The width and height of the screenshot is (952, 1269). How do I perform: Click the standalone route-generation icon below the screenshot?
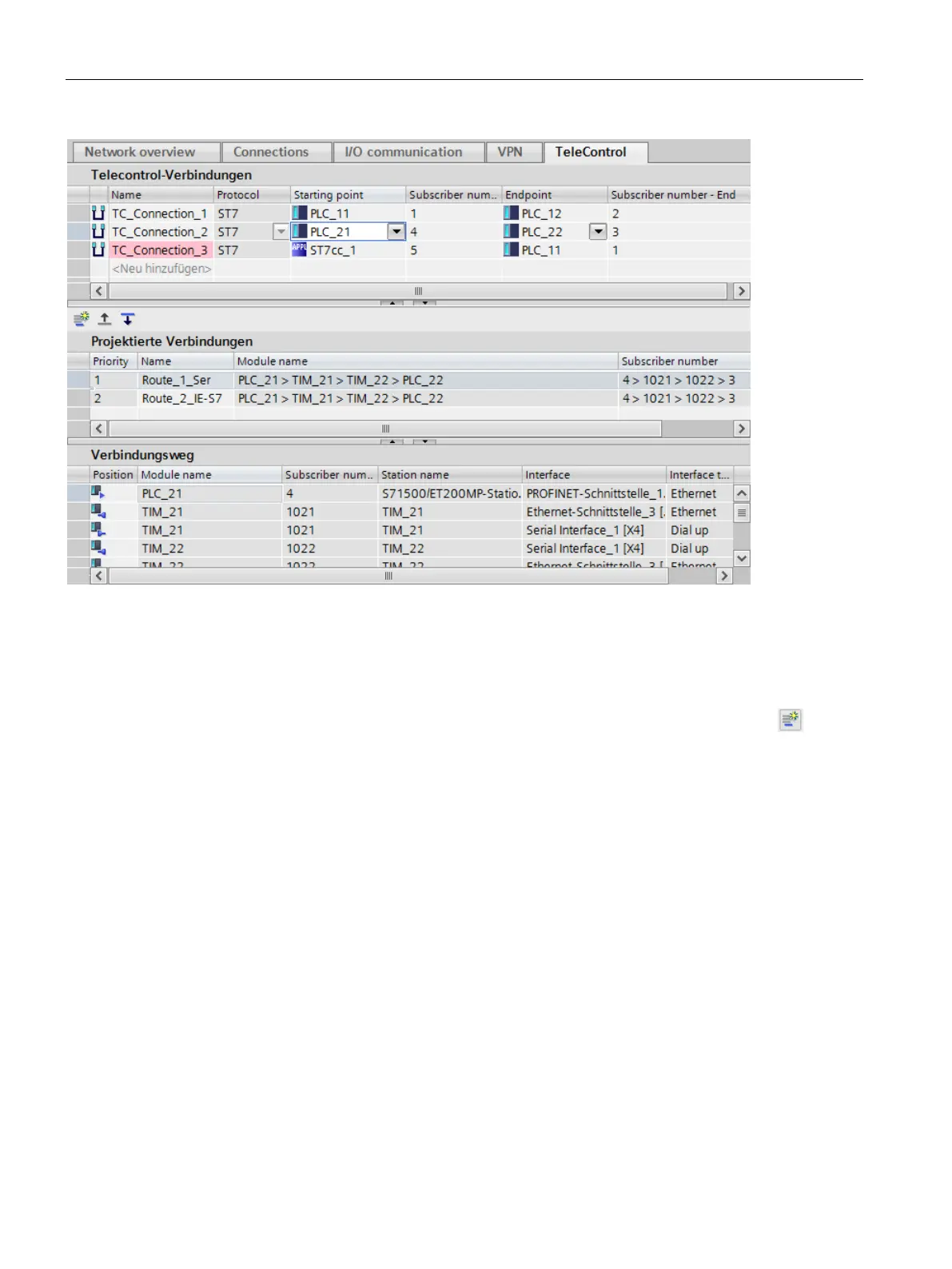click(791, 720)
